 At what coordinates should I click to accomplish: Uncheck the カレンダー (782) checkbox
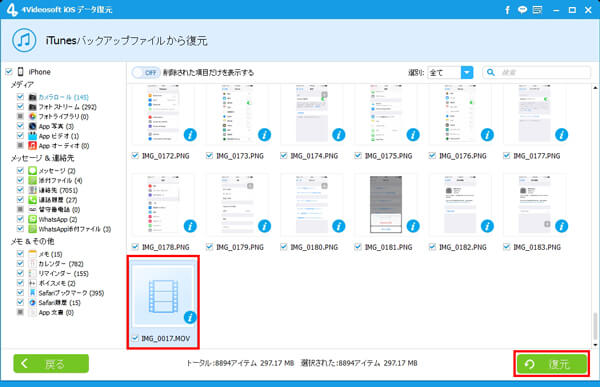tap(20, 263)
